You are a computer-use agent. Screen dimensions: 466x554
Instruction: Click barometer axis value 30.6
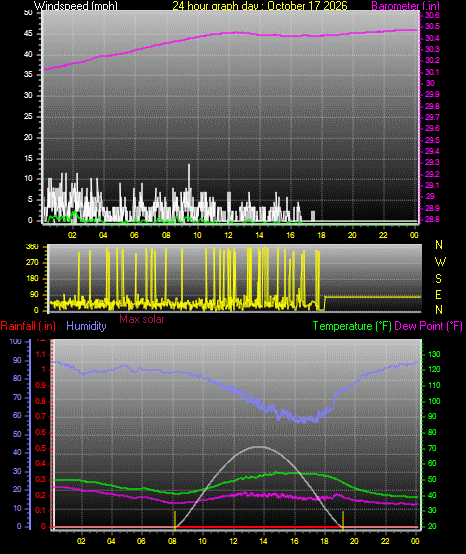point(432,15)
